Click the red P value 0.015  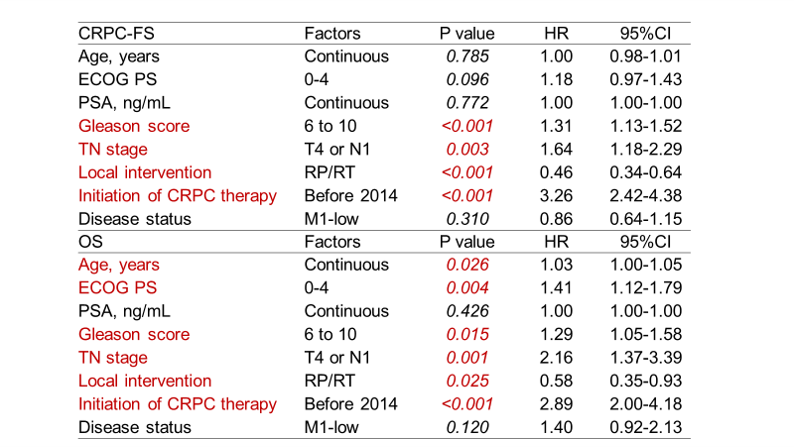[x=467, y=334]
